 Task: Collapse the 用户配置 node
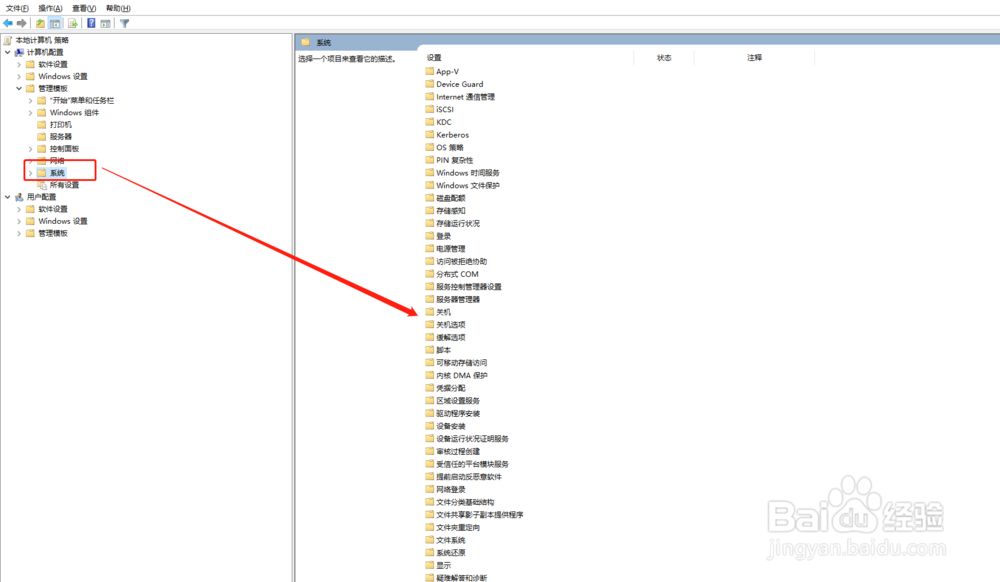(8, 197)
